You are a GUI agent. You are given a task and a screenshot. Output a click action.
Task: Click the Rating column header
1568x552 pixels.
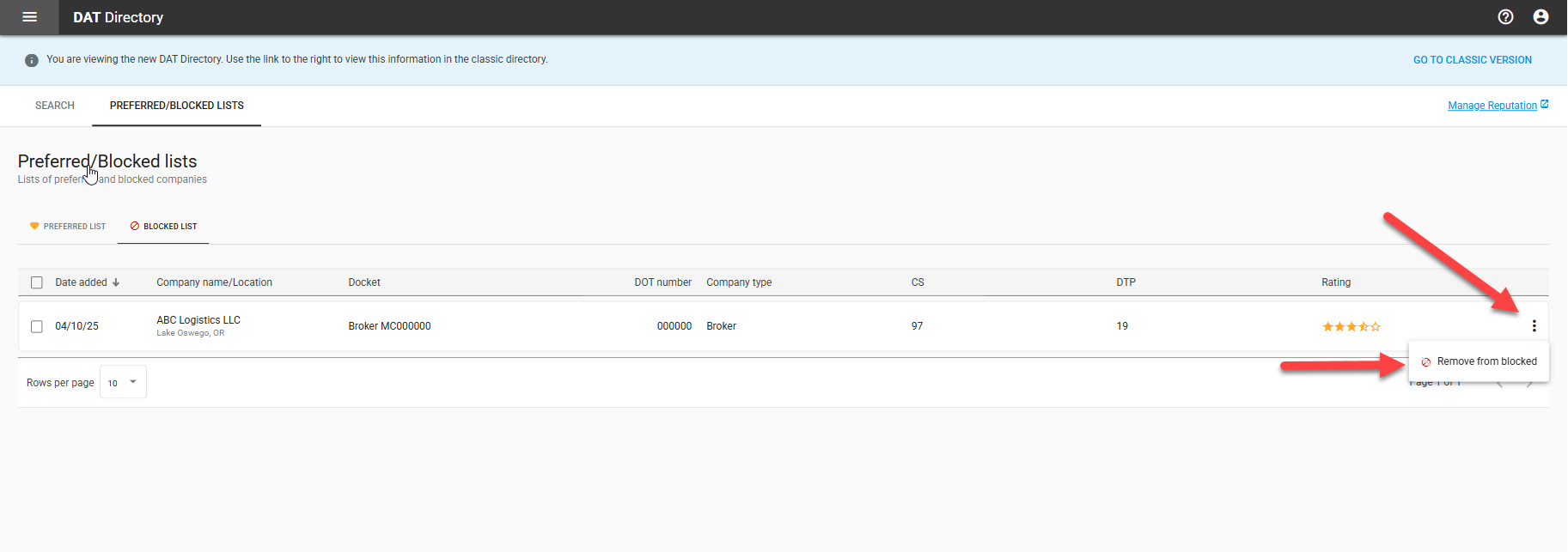pos(1336,282)
